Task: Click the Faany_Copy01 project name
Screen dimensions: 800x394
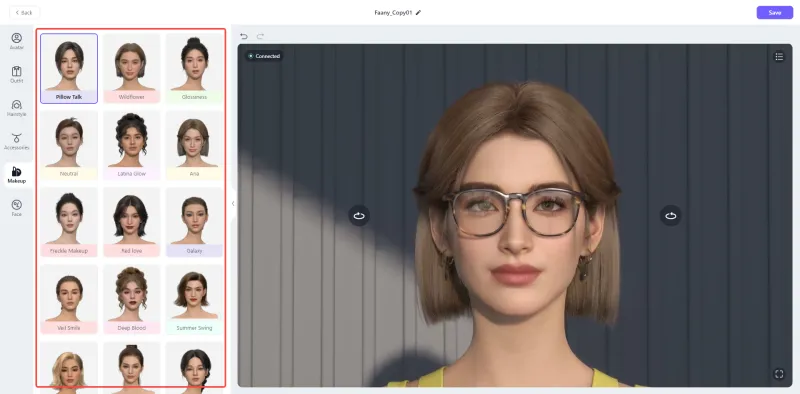Action: [x=393, y=12]
